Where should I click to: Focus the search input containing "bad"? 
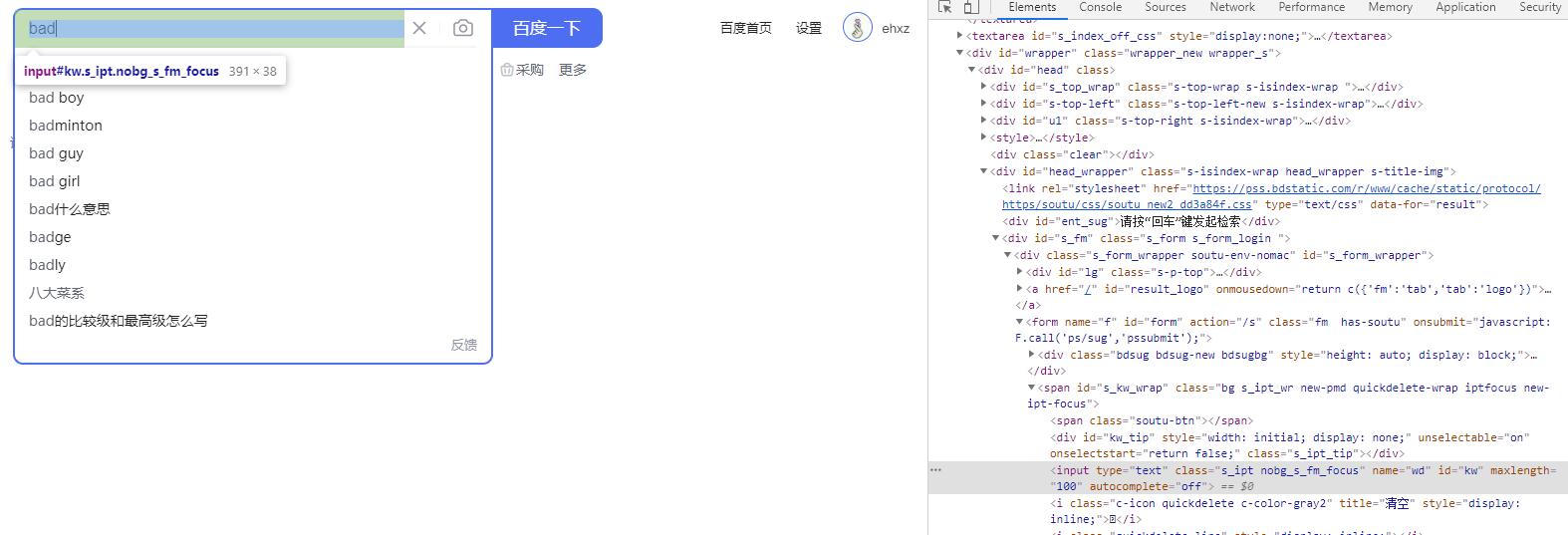pyautogui.click(x=210, y=28)
